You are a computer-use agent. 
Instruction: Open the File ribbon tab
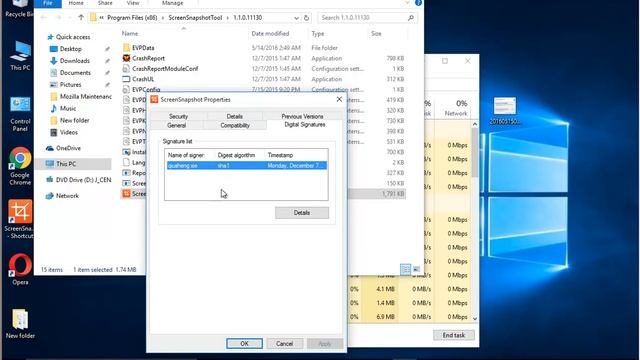pos(48,3)
